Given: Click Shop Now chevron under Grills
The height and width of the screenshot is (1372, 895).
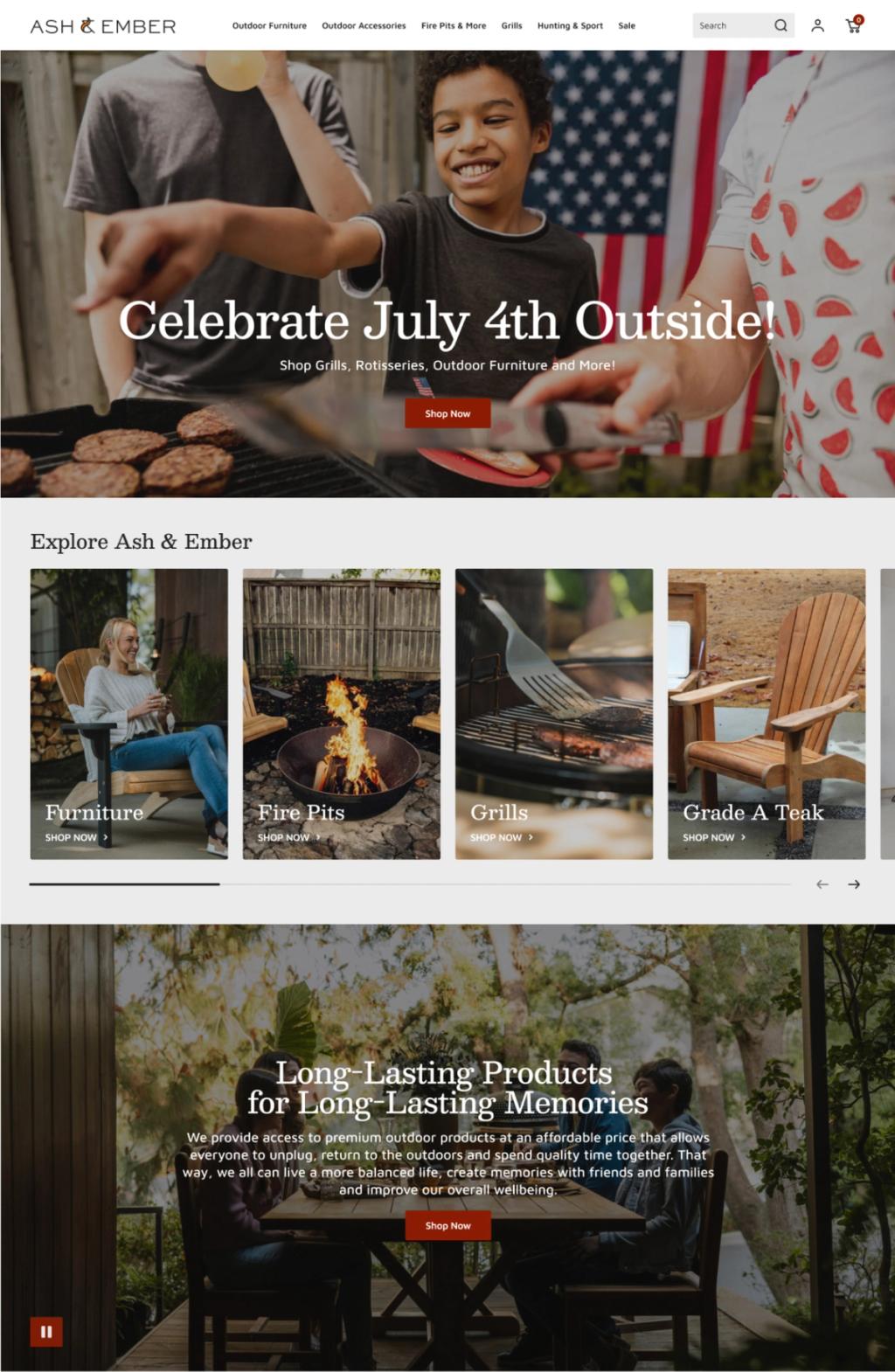Looking at the screenshot, I should point(531,837).
